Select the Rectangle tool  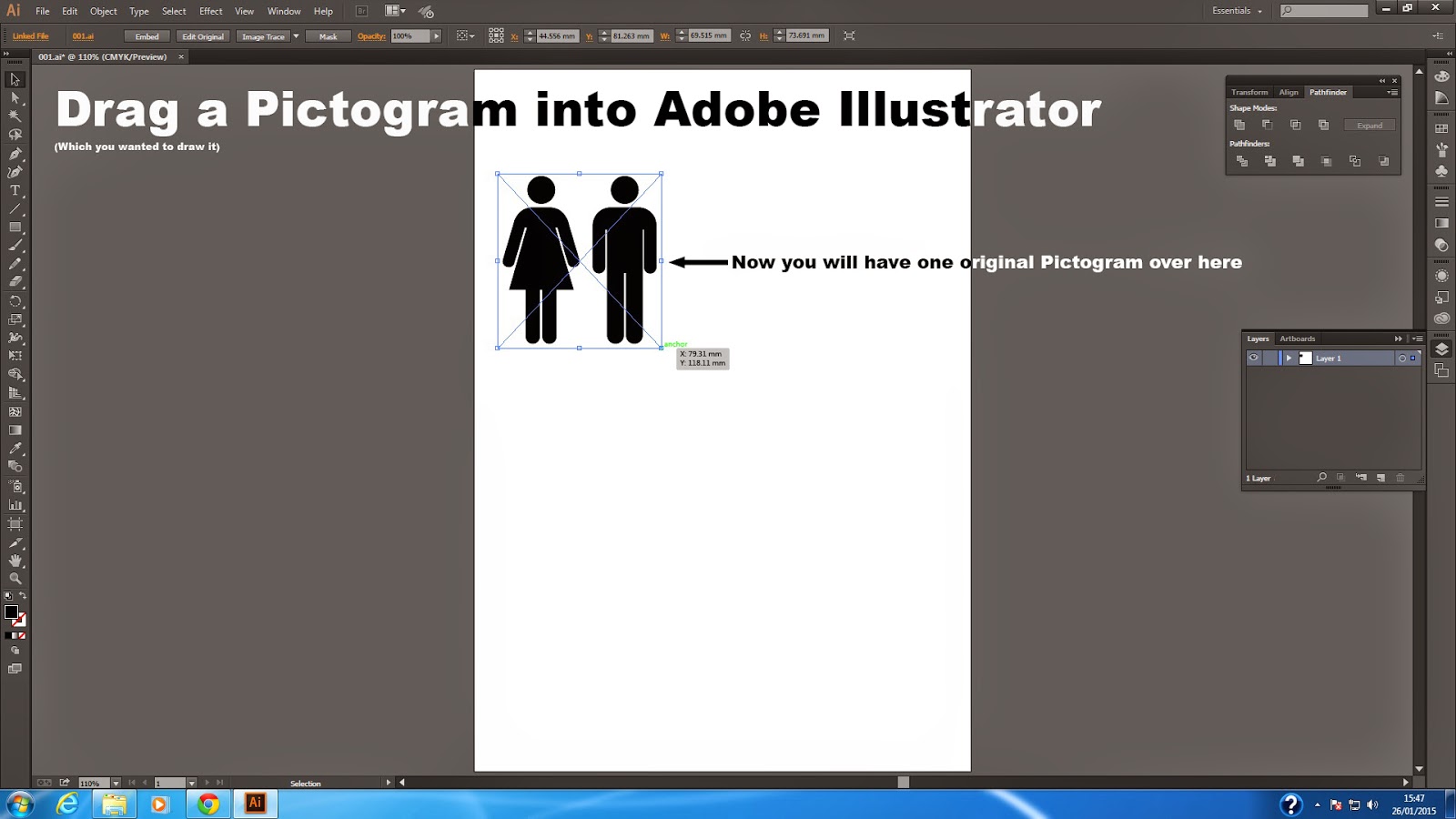(15, 227)
